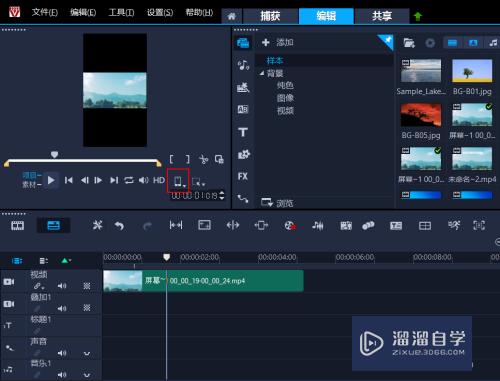
Task: Select the BG-B05.jpg thumbnail
Action: [421, 115]
